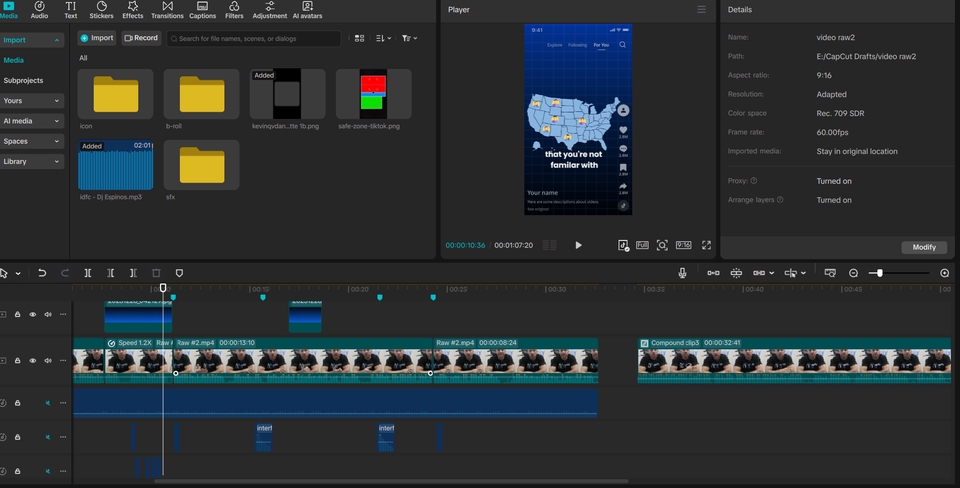Switch to the Captions tab

[202, 10]
